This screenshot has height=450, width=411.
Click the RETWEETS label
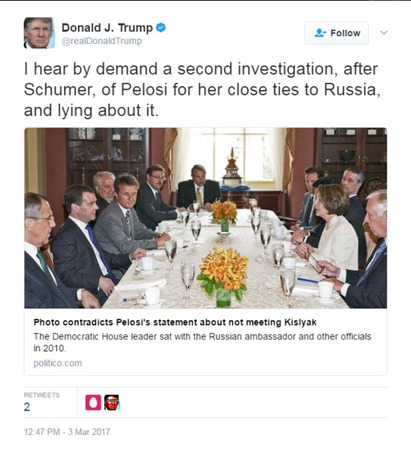click(x=42, y=395)
